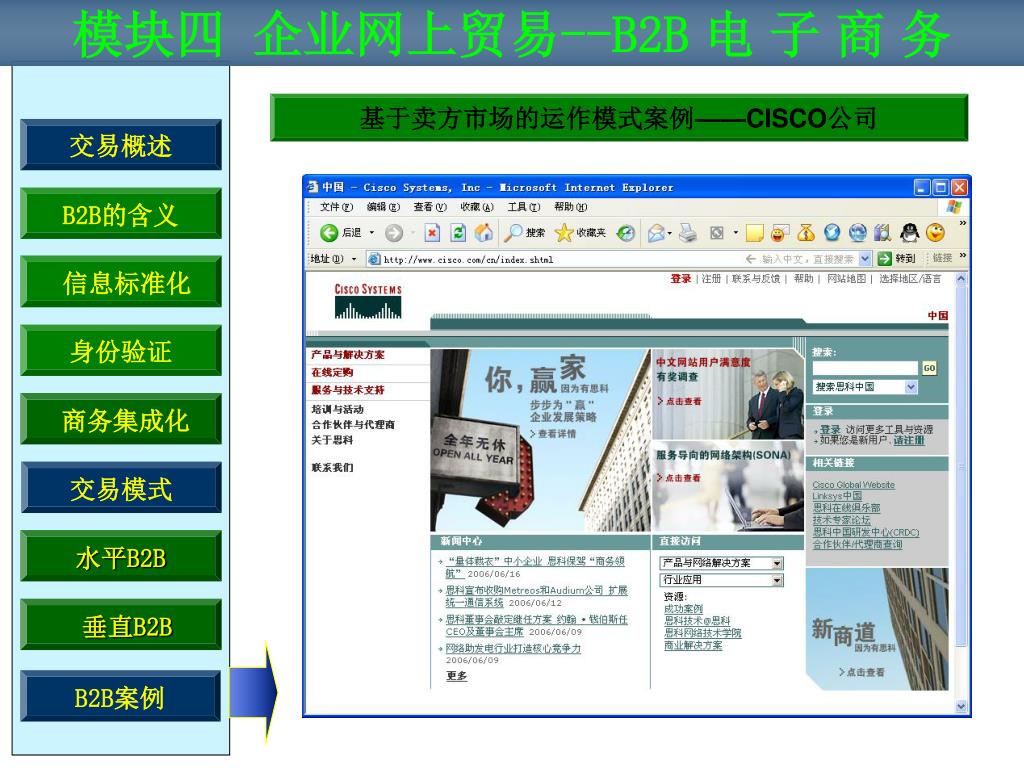Screen dimensions: 1024x768
Task: Open the 帮助(H) menu
Action: coord(571,207)
